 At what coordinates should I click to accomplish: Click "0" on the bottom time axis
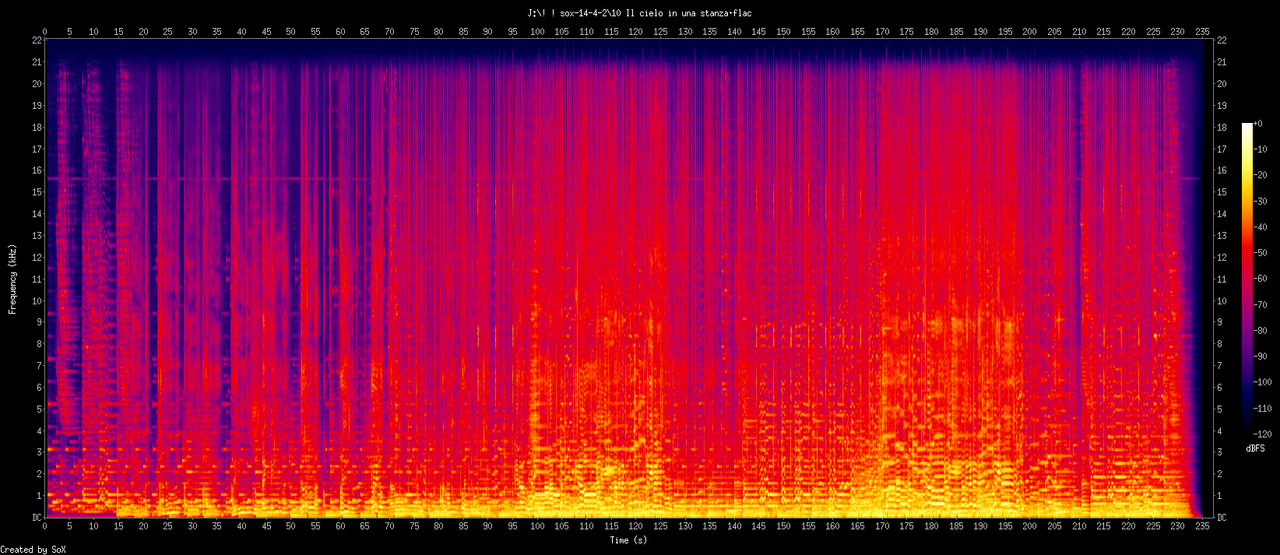coord(45,528)
